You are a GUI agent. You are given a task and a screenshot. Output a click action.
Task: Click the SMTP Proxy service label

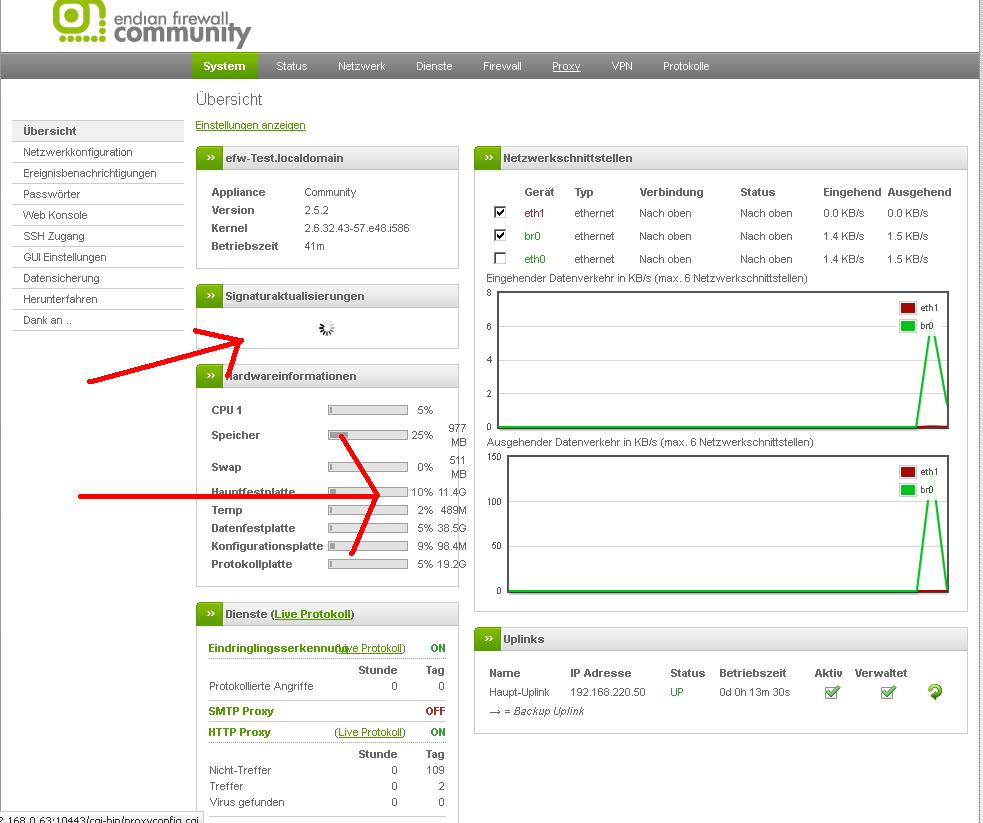[x=241, y=711]
